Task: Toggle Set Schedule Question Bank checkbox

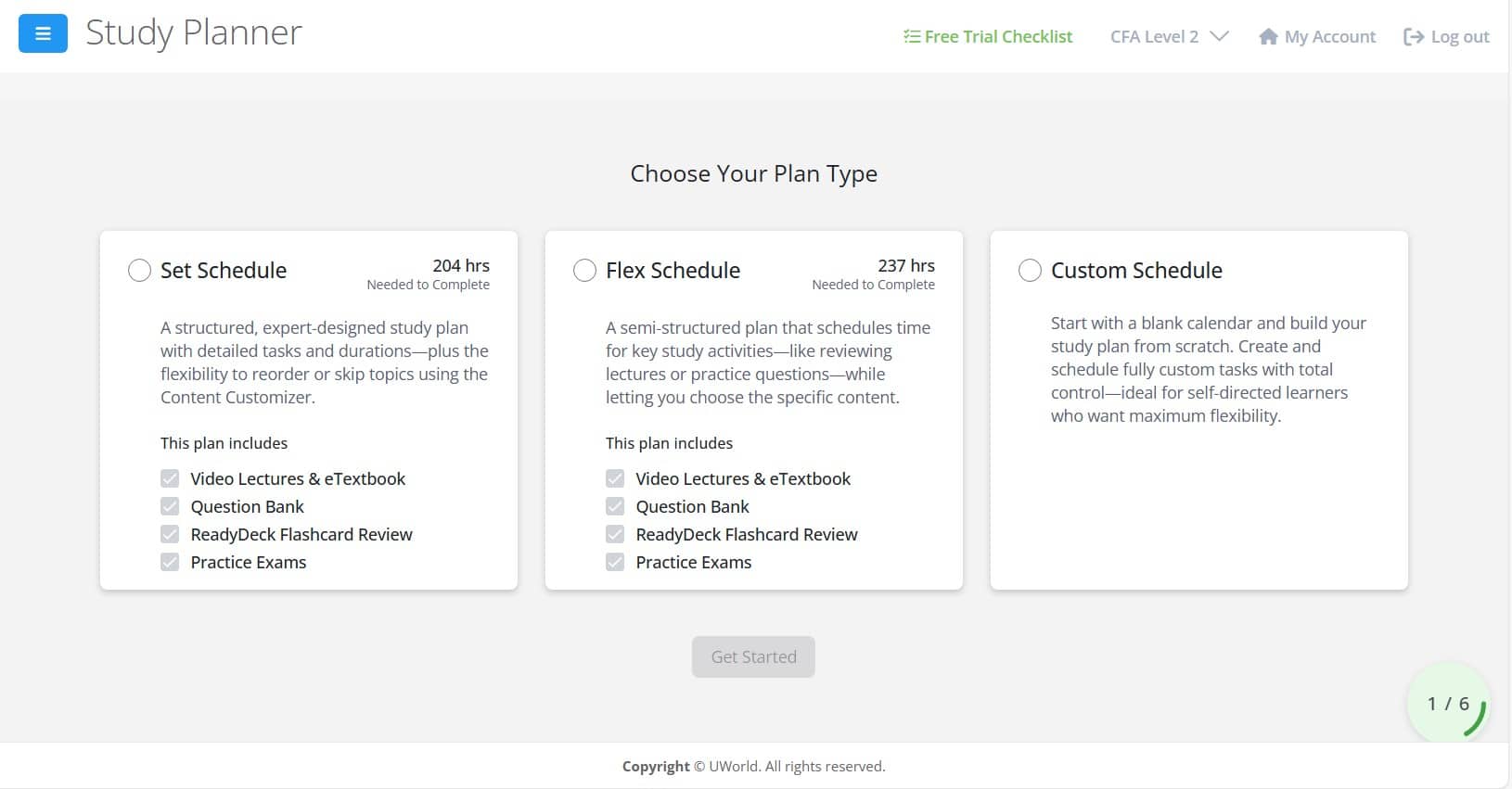Action: (170, 506)
